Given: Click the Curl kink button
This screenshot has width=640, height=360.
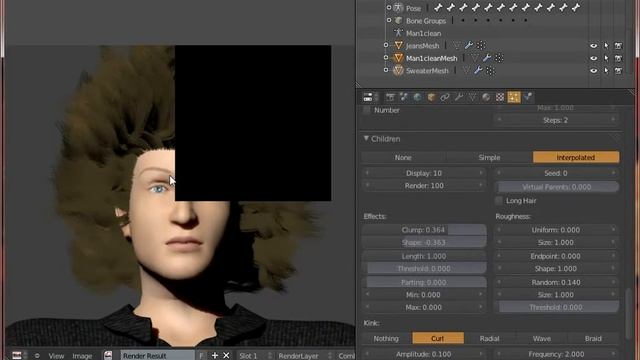Looking at the screenshot, I should click(x=438, y=338).
